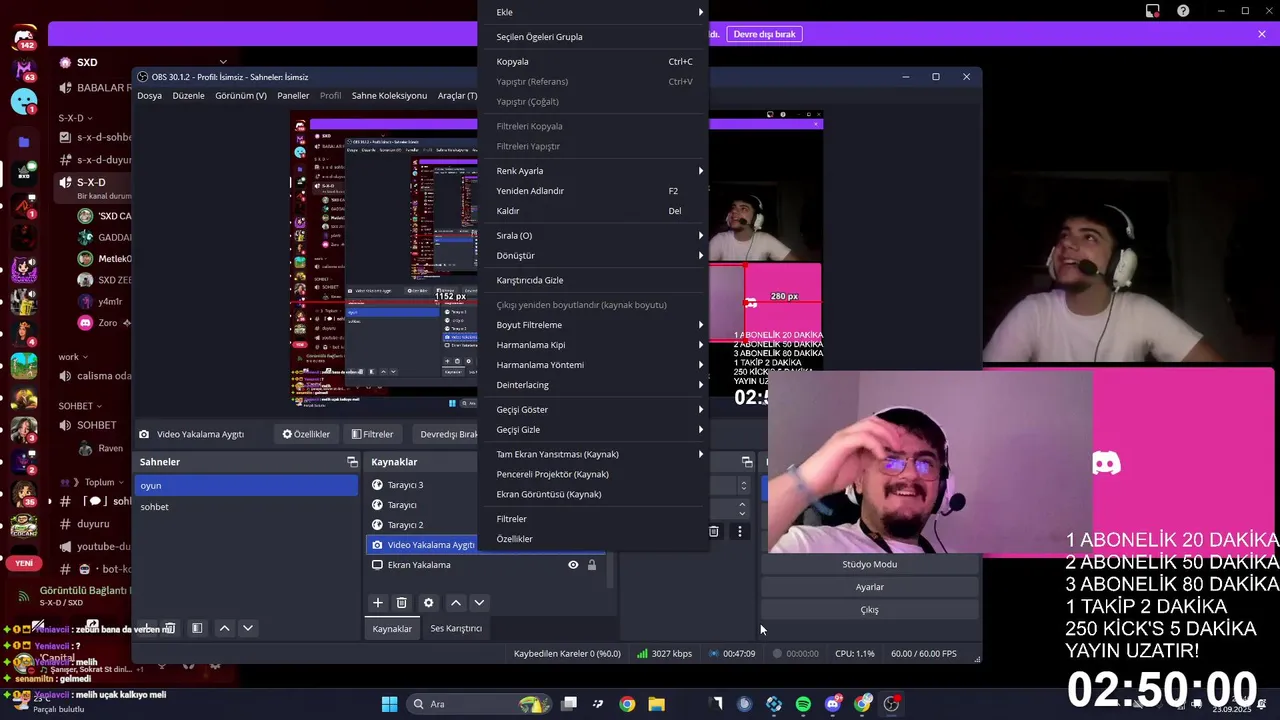The height and width of the screenshot is (720, 1280).
Task: Open Discord server with 63 badge
Action: coord(24,71)
